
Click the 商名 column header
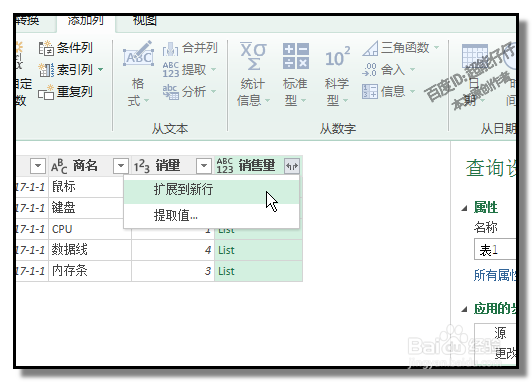(90, 166)
